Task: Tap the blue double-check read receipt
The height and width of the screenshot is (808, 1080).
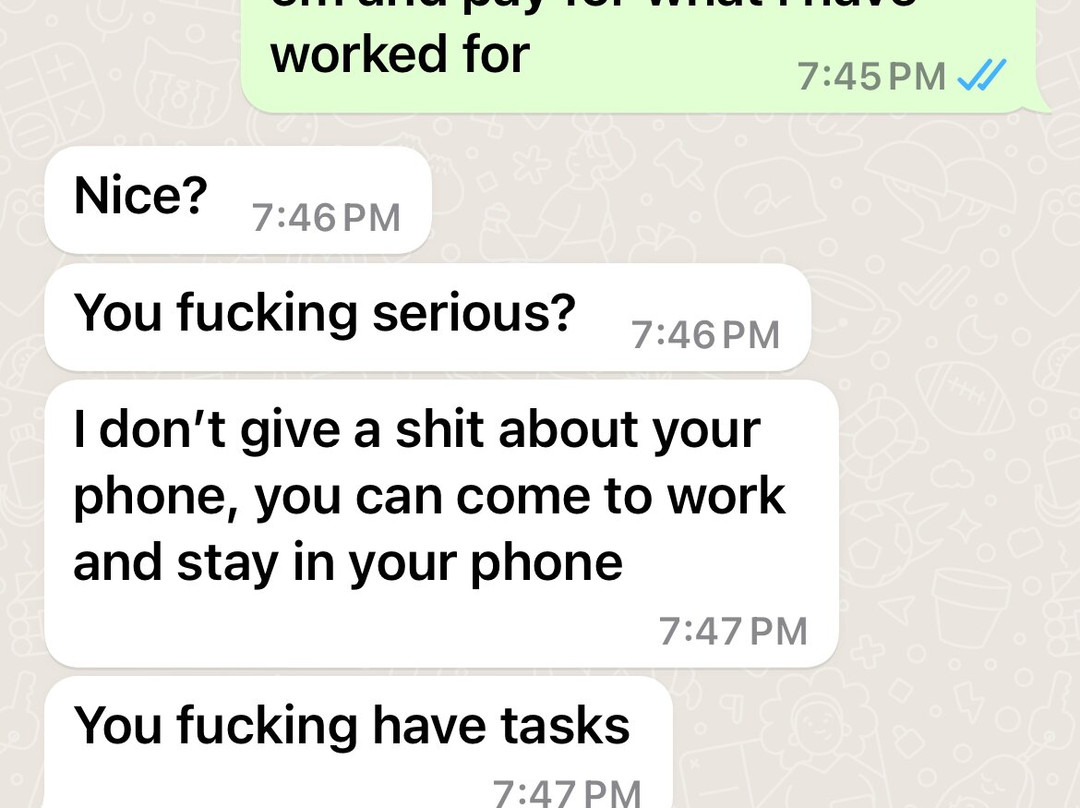Action: click(982, 75)
